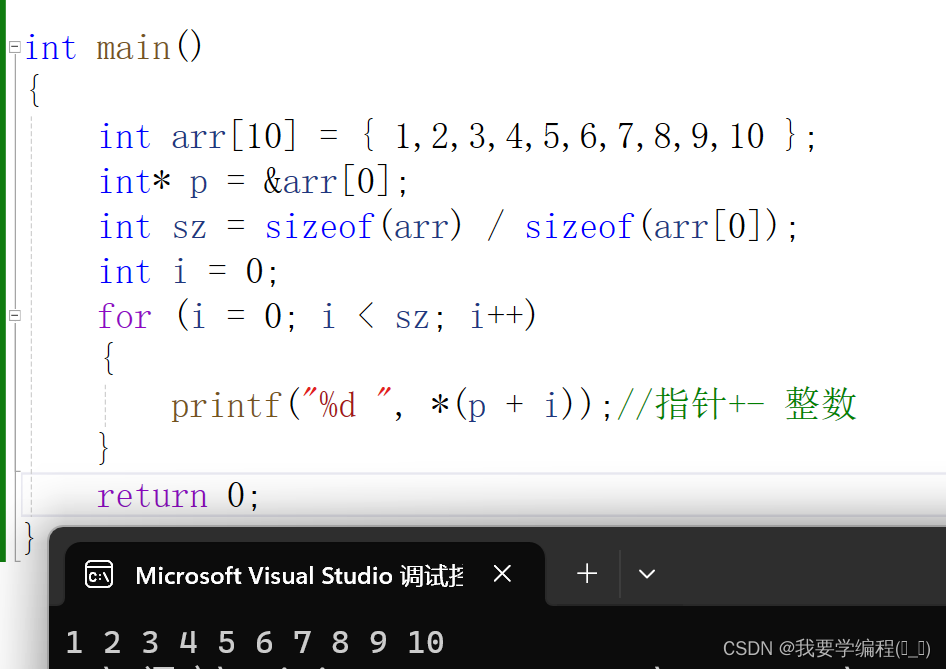Collapse the for loop code block
This screenshot has height=669, width=946.
click(x=14, y=315)
